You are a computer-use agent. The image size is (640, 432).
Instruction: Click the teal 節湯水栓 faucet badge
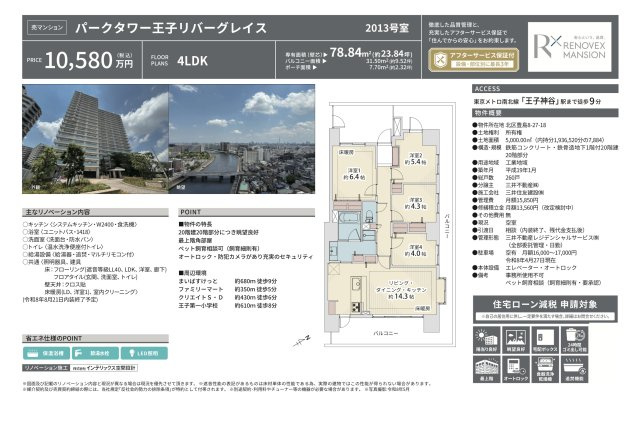95,353
